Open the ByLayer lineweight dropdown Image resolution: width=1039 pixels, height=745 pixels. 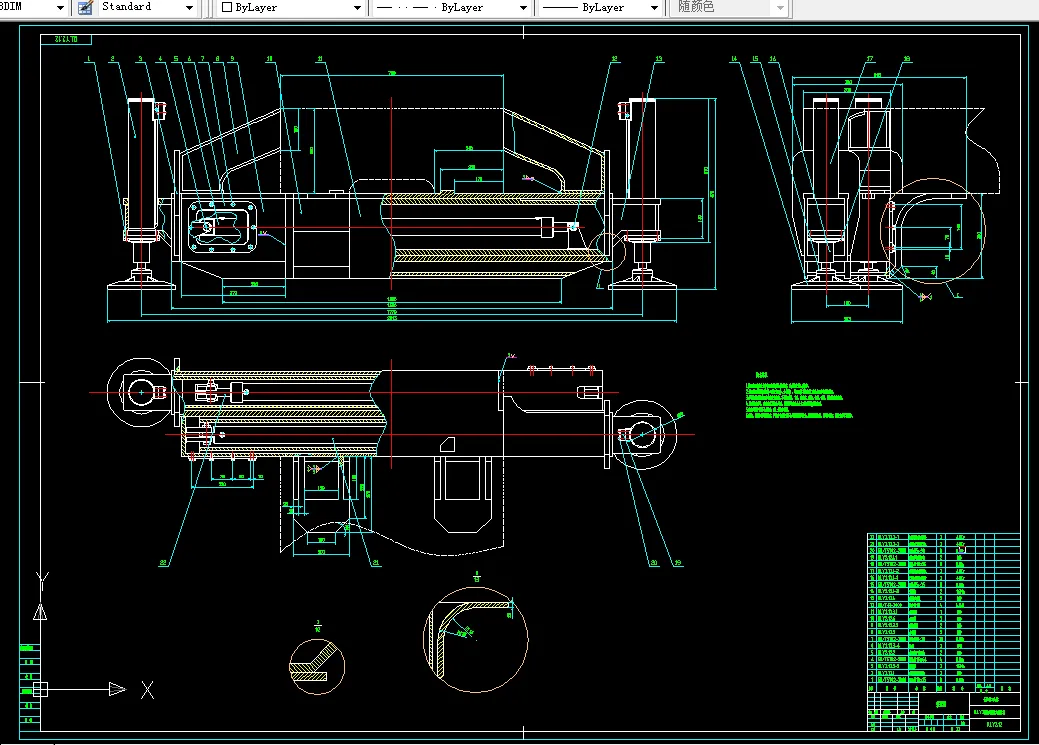(655, 7)
